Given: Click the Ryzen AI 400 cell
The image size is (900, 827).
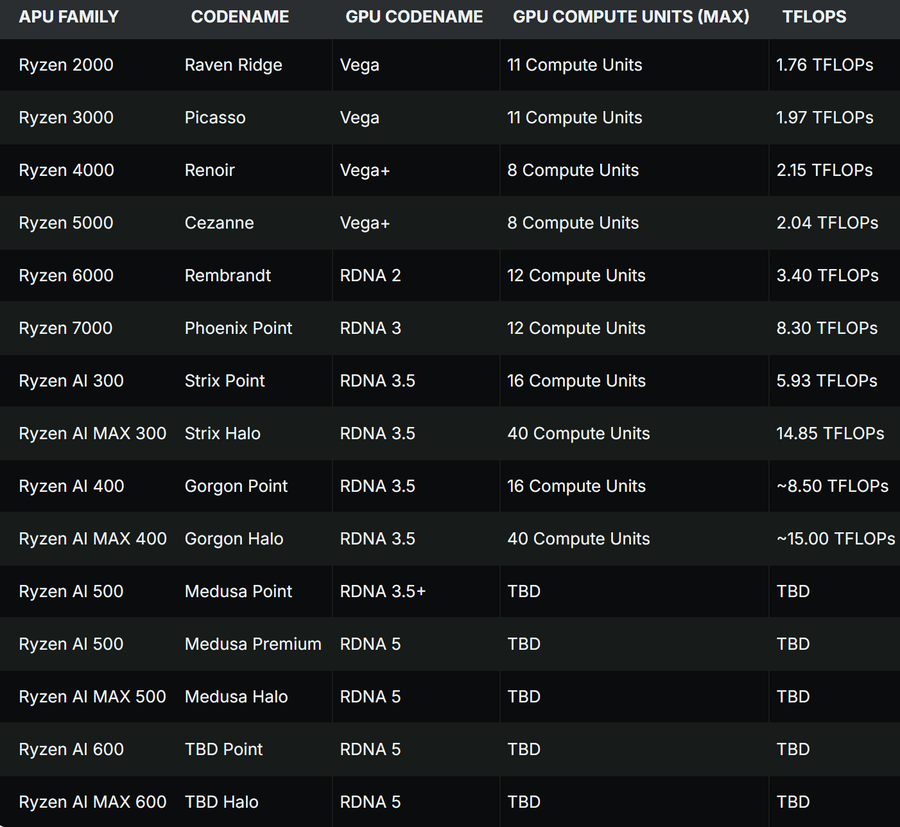Looking at the screenshot, I should (x=71, y=486).
